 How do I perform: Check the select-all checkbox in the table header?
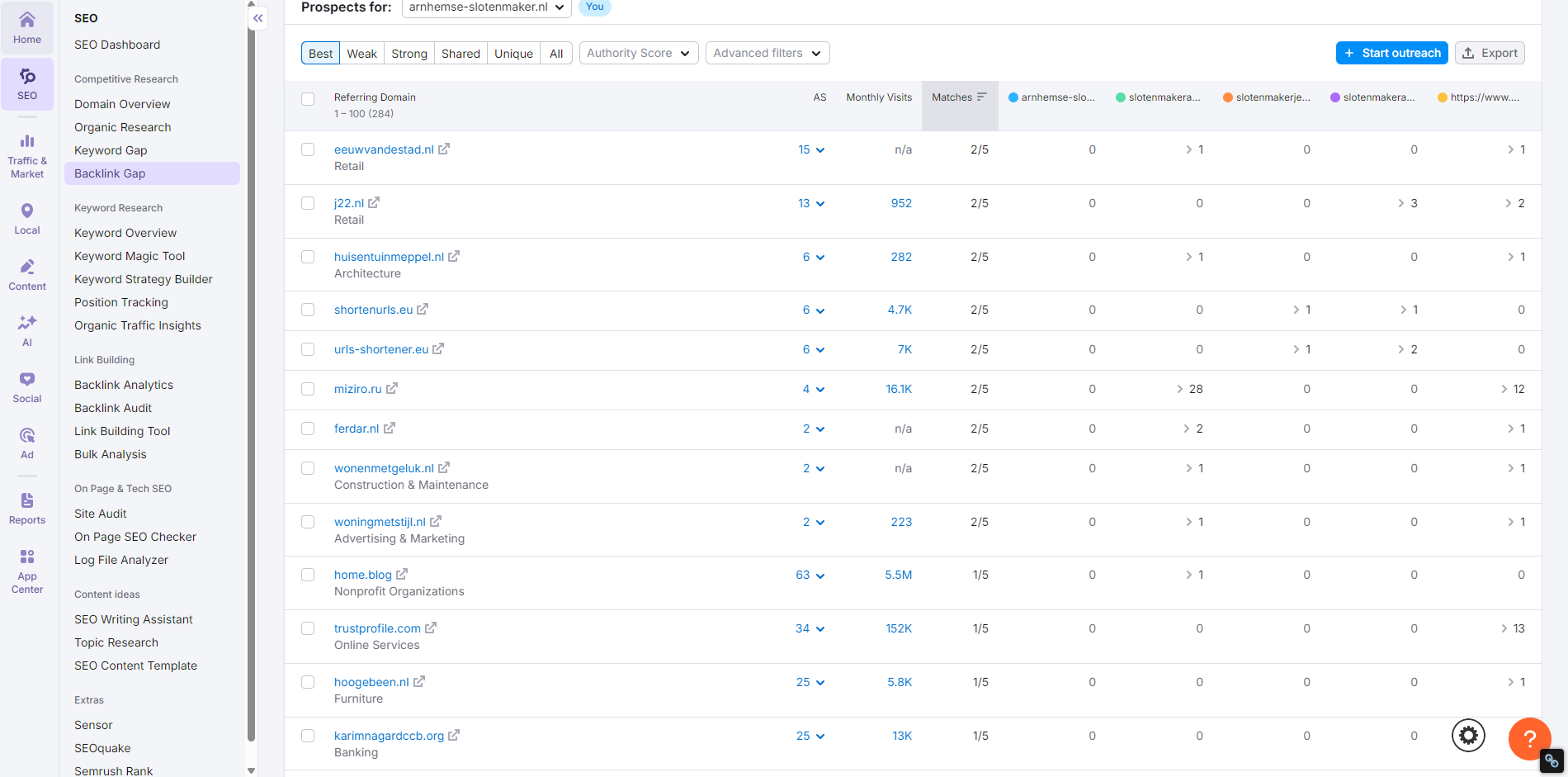pyautogui.click(x=308, y=99)
